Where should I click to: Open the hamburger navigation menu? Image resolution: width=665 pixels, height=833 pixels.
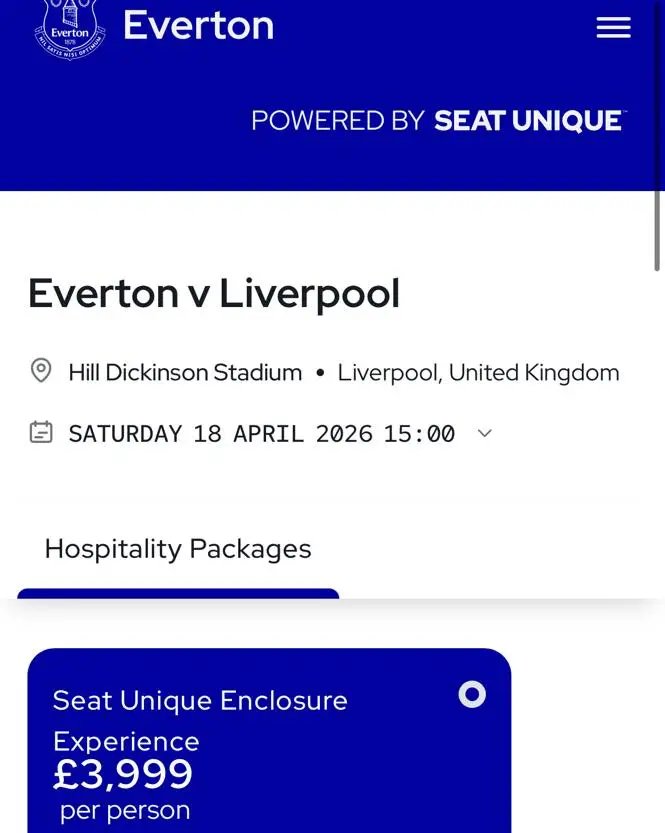tap(613, 28)
